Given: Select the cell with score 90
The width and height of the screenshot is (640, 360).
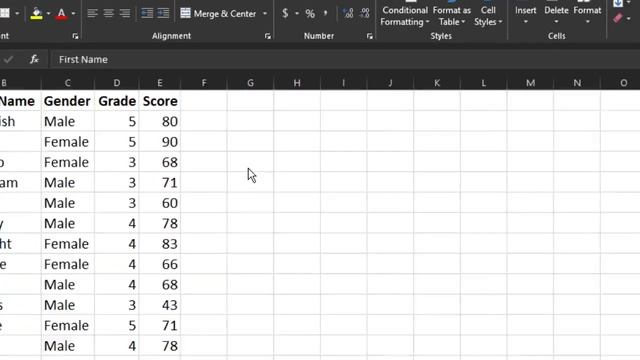Looking at the screenshot, I should coord(160,142).
